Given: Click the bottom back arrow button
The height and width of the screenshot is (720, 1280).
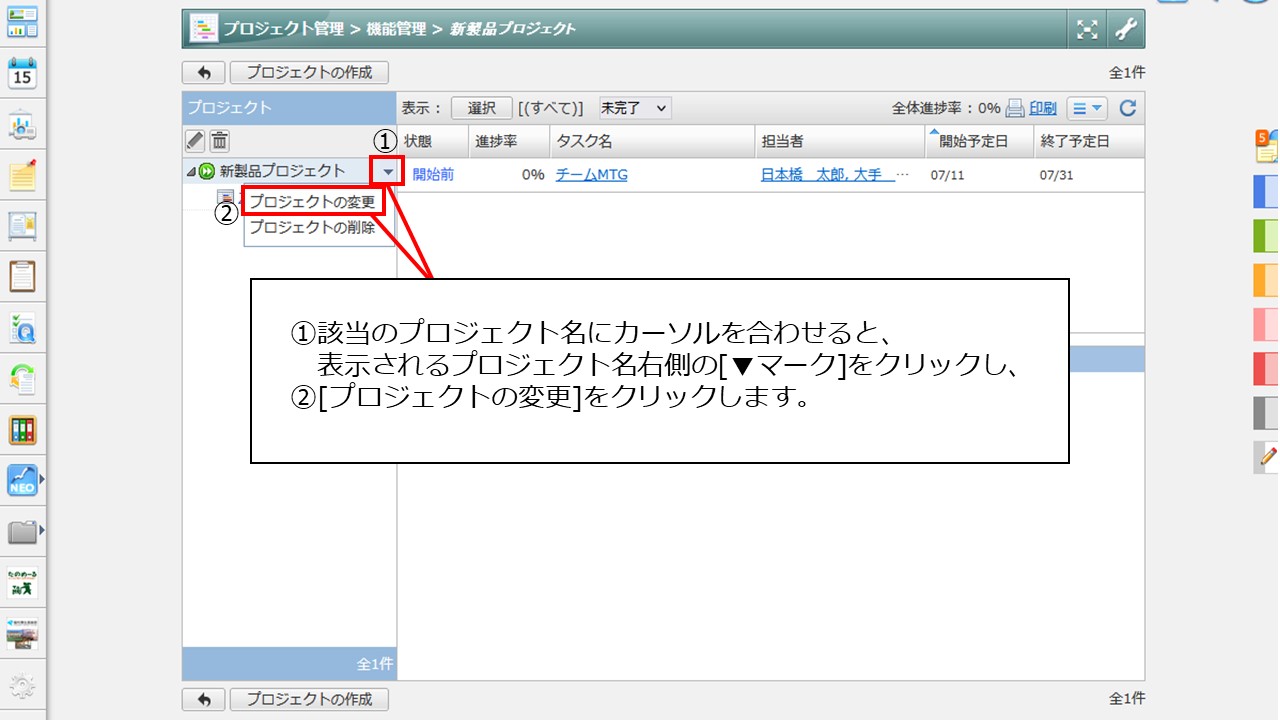Looking at the screenshot, I should (204, 700).
